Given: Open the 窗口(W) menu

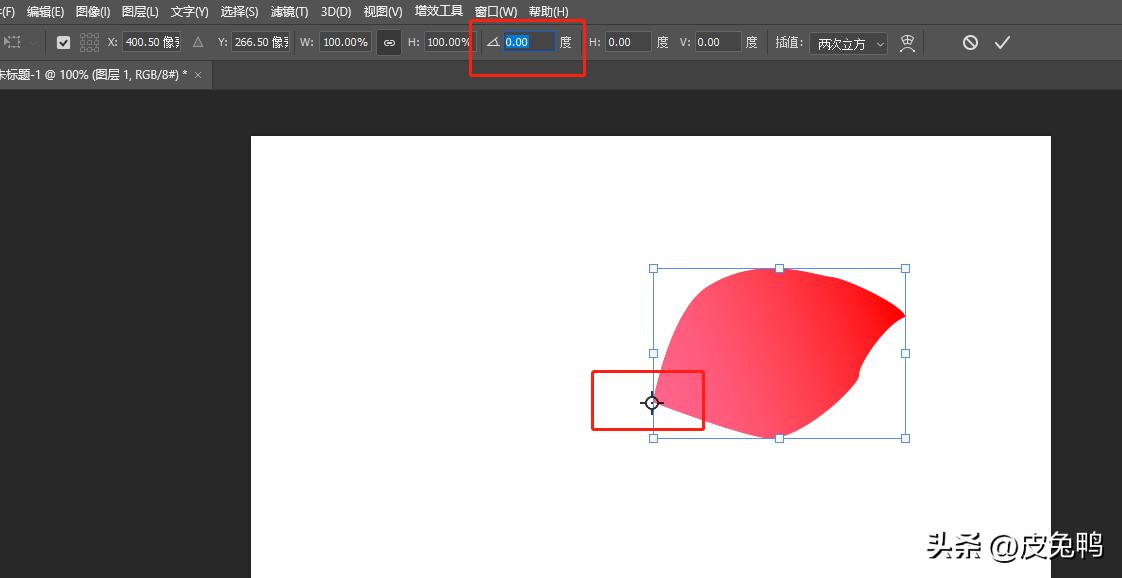Looking at the screenshot, I should point(495,12).
